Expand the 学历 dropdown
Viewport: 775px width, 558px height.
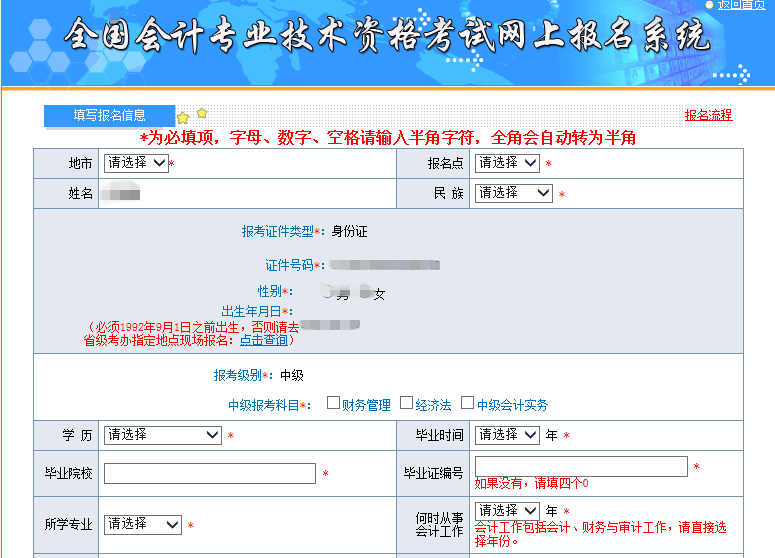tap(163, 435)
